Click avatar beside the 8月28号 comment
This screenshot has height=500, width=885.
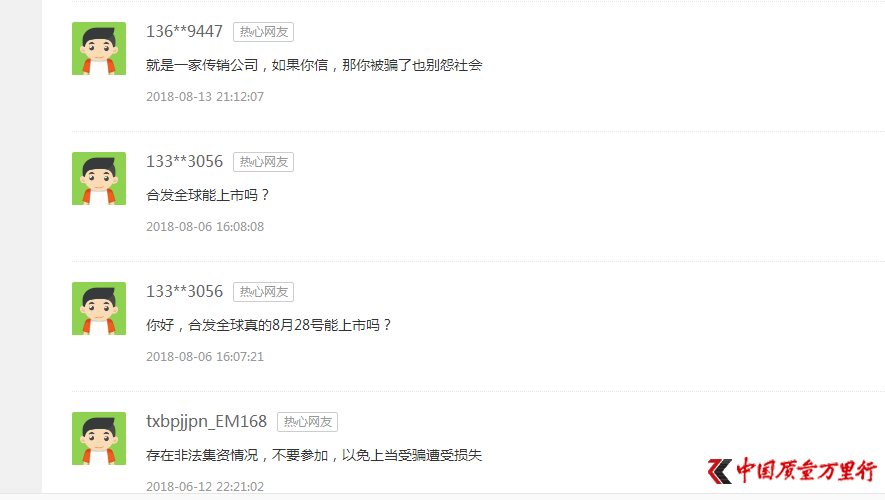99,309
